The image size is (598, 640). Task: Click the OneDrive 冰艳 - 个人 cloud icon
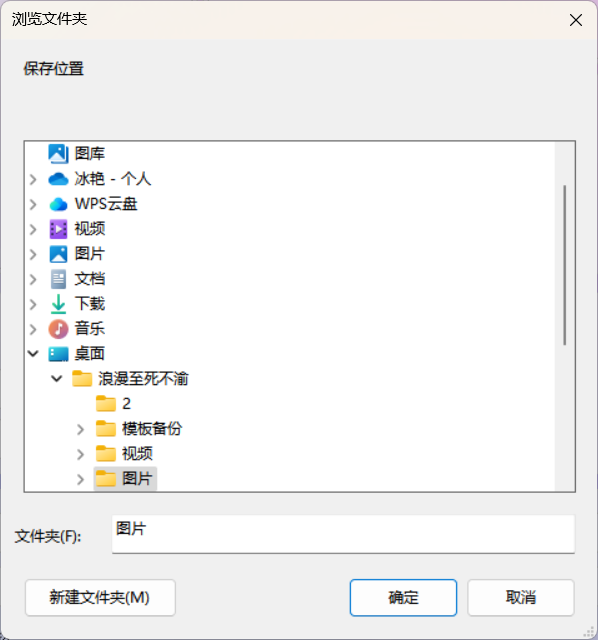pyautogui.click(x=58, y=179)
